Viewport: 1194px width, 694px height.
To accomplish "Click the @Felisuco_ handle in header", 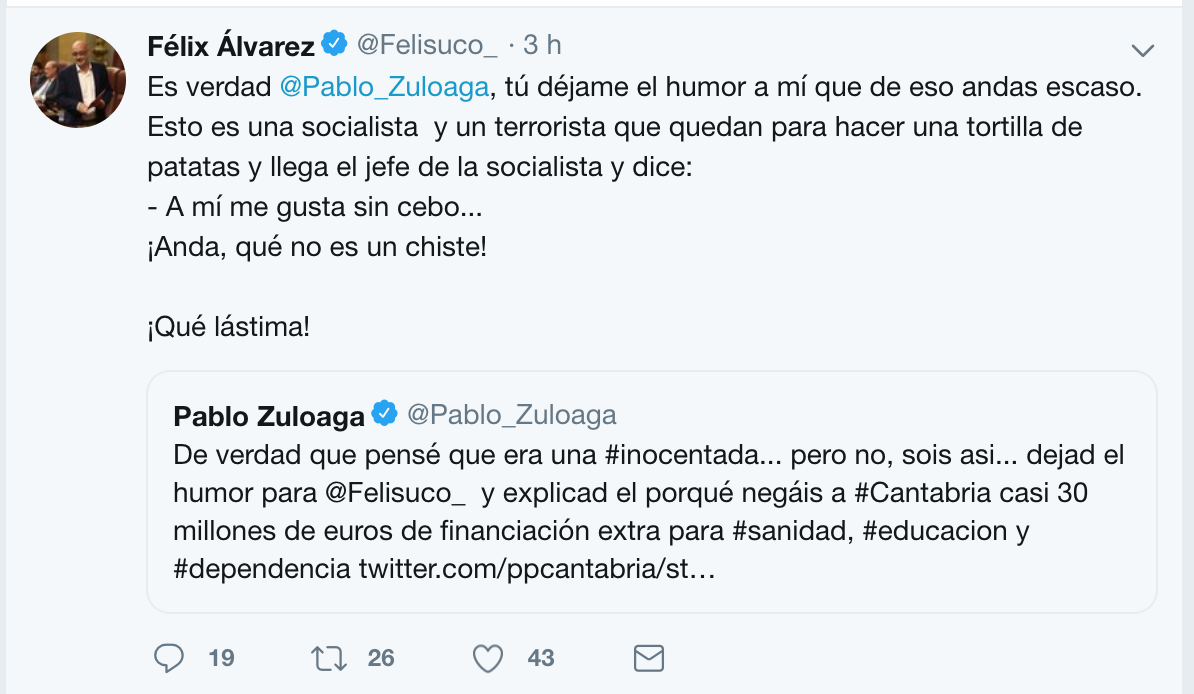I will tap(427, 45).
